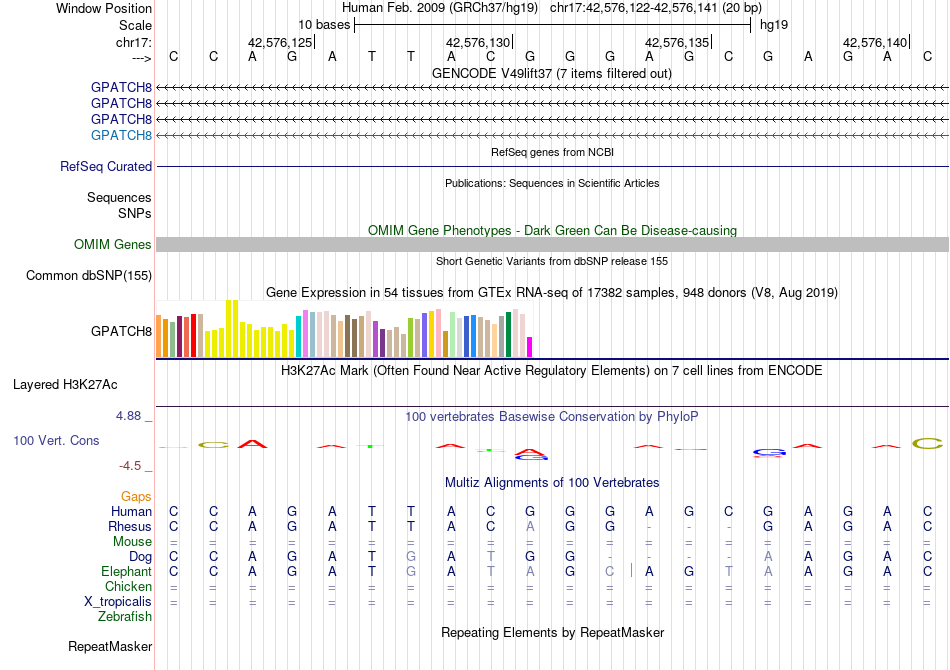Open the RepeatMasker track label
The width and height of the screenshot is (950, 670).
pyautogui.click(x=110, y=647)
